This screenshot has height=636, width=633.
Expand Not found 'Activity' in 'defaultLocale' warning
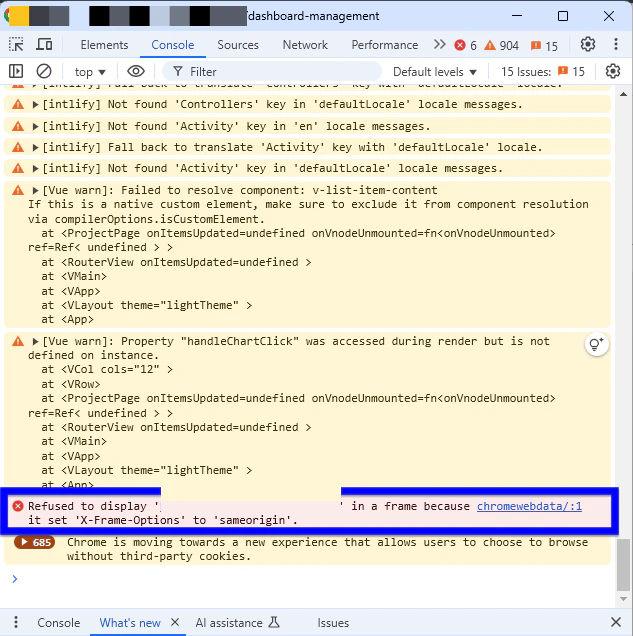(35, 169)
